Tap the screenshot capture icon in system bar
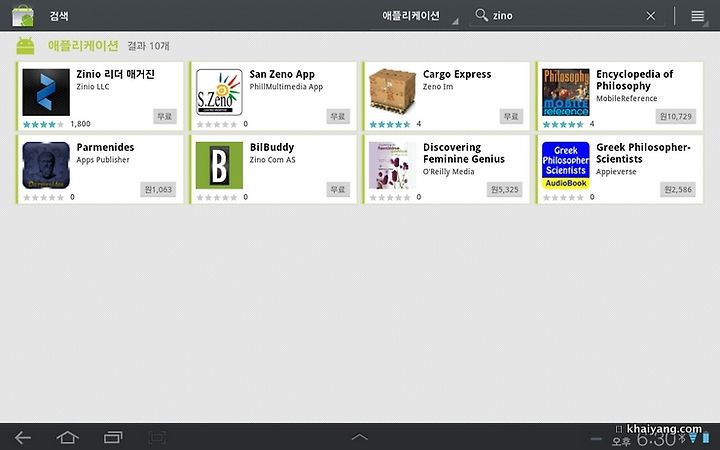 (157, 437)
